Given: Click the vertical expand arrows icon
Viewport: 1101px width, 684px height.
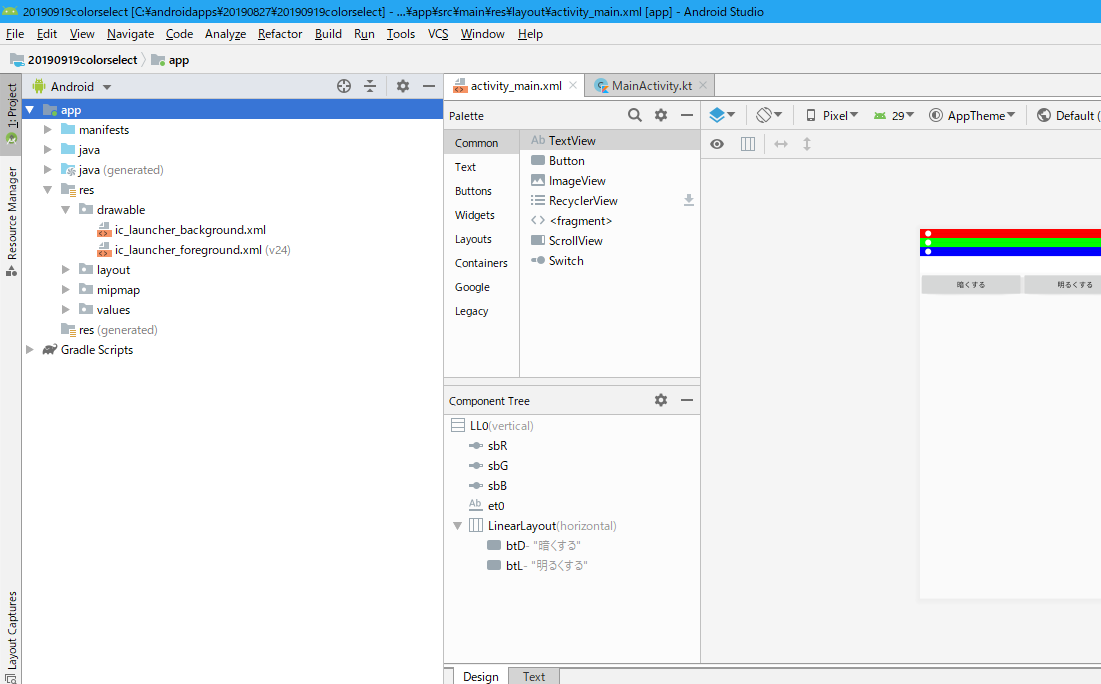Looking at the screenshot, I should click(x=807, y=144).
